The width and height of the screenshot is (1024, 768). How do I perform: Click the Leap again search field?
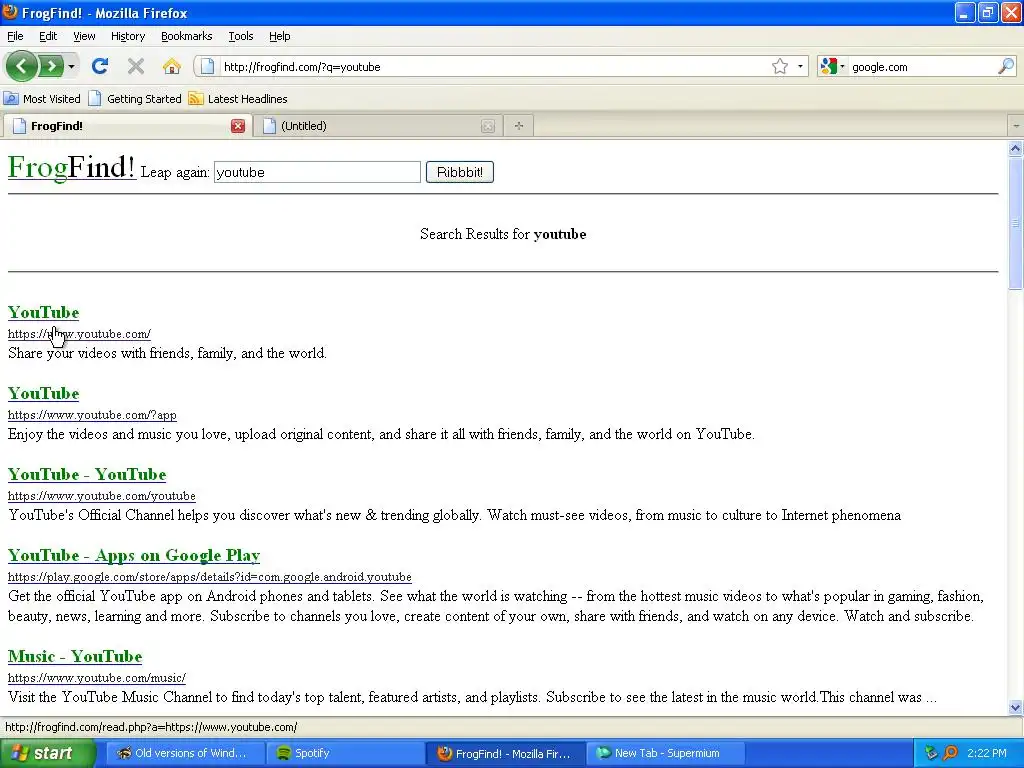(317, 172)
